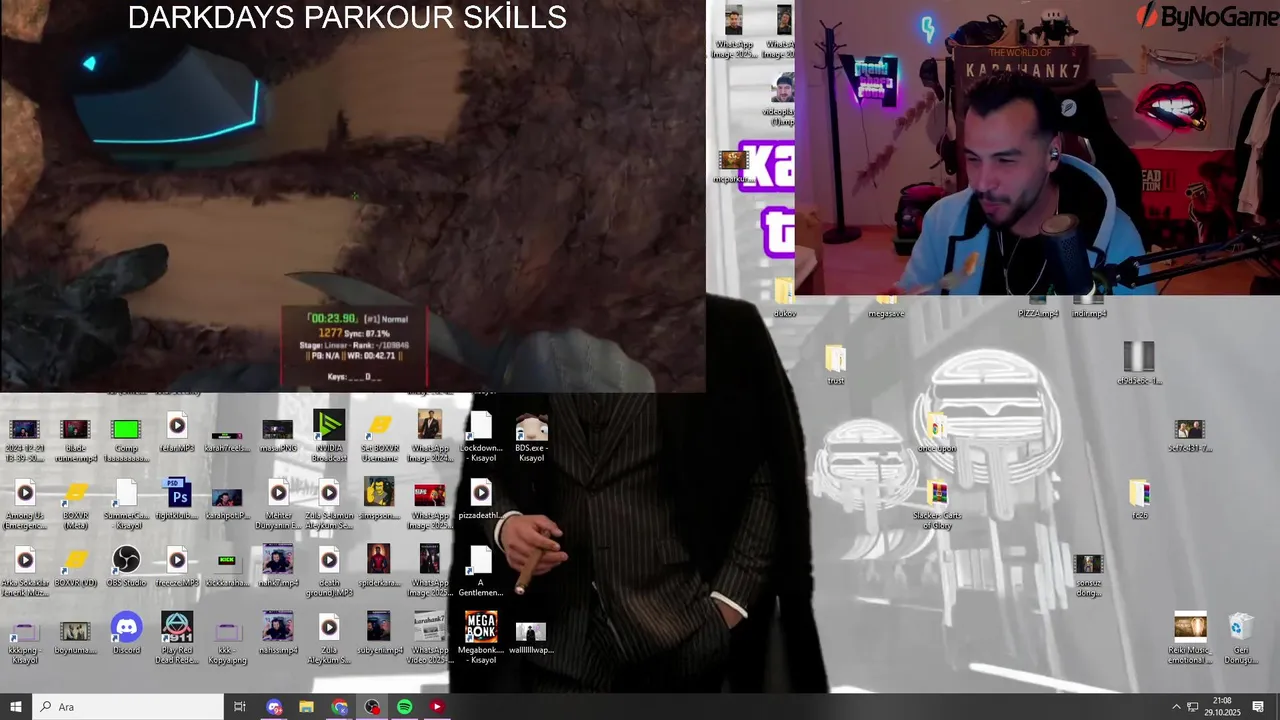This screenshot has height=720, width=1280.
Task: Open the Action Center notifications icon
Action: pyautogui.click(x=1258, y=707)
